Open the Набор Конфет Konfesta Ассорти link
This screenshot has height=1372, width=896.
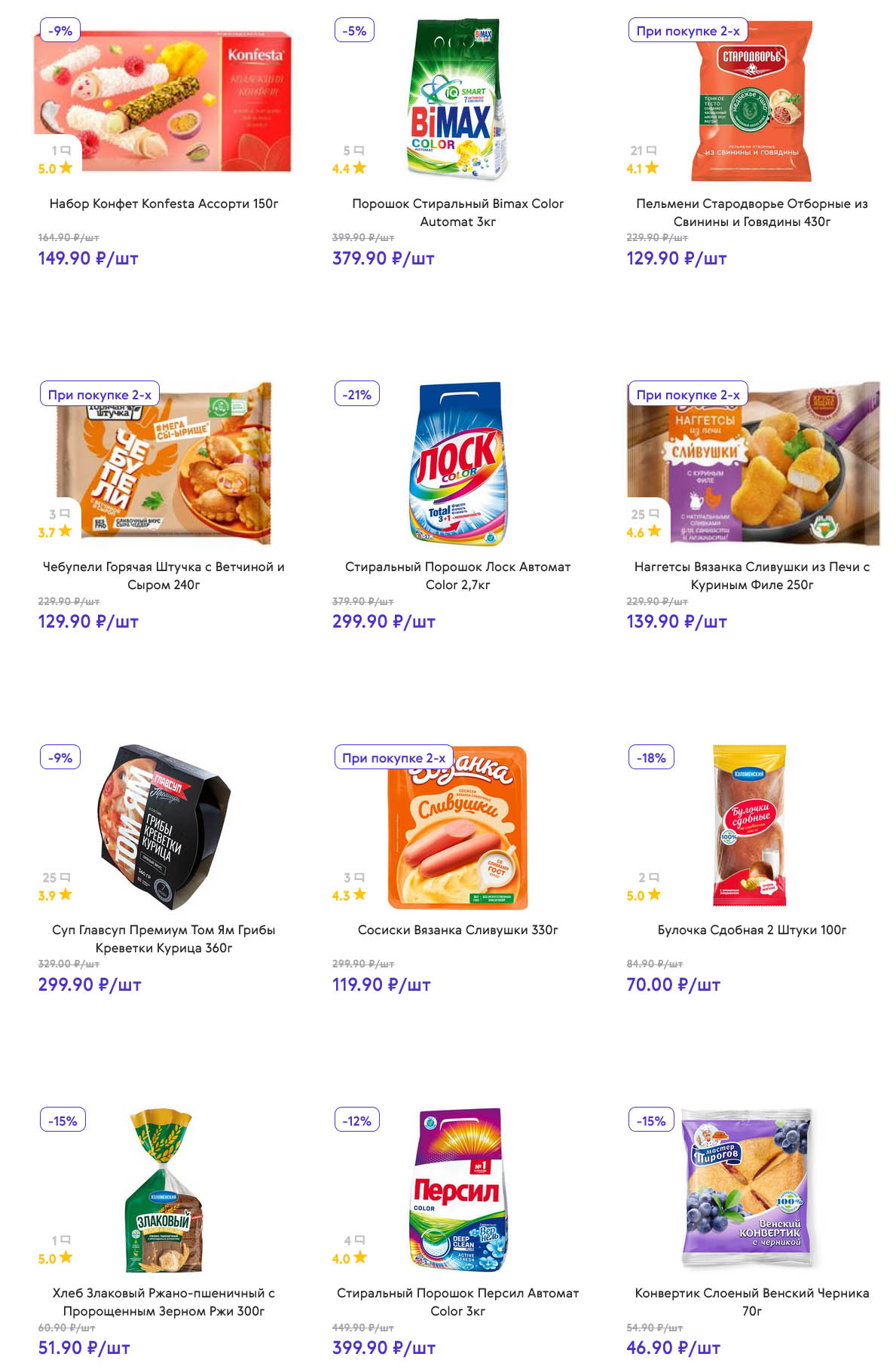click(x=164, y=203)
